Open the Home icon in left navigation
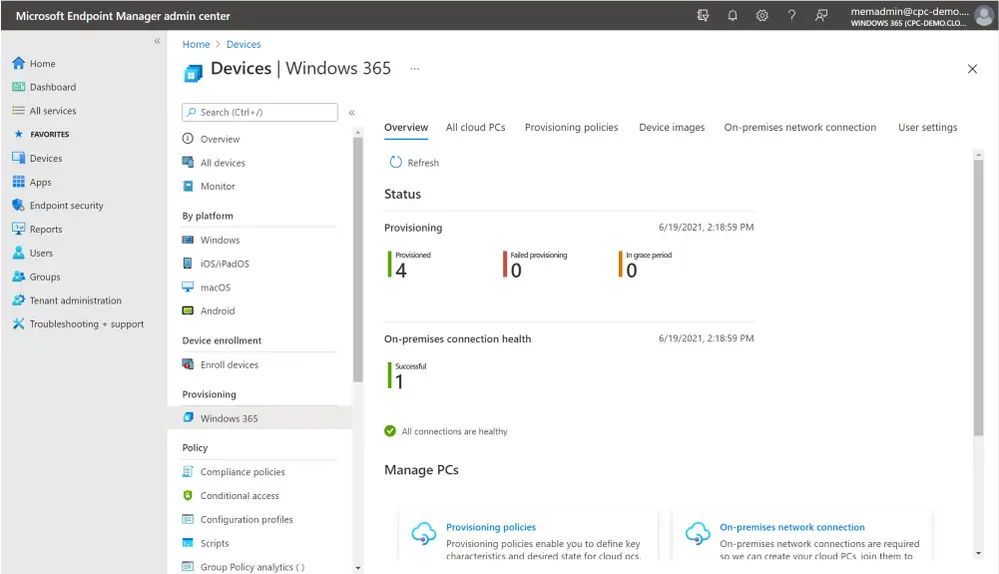 pyautogui.click(x=18, y=63)
